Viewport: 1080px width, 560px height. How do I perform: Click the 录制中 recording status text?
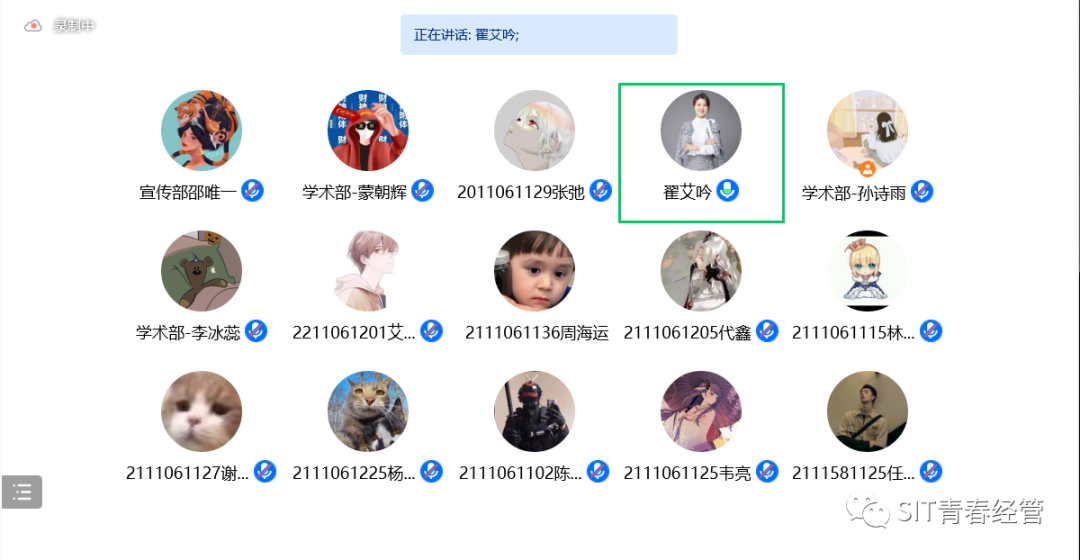click(x=74, y=26)
